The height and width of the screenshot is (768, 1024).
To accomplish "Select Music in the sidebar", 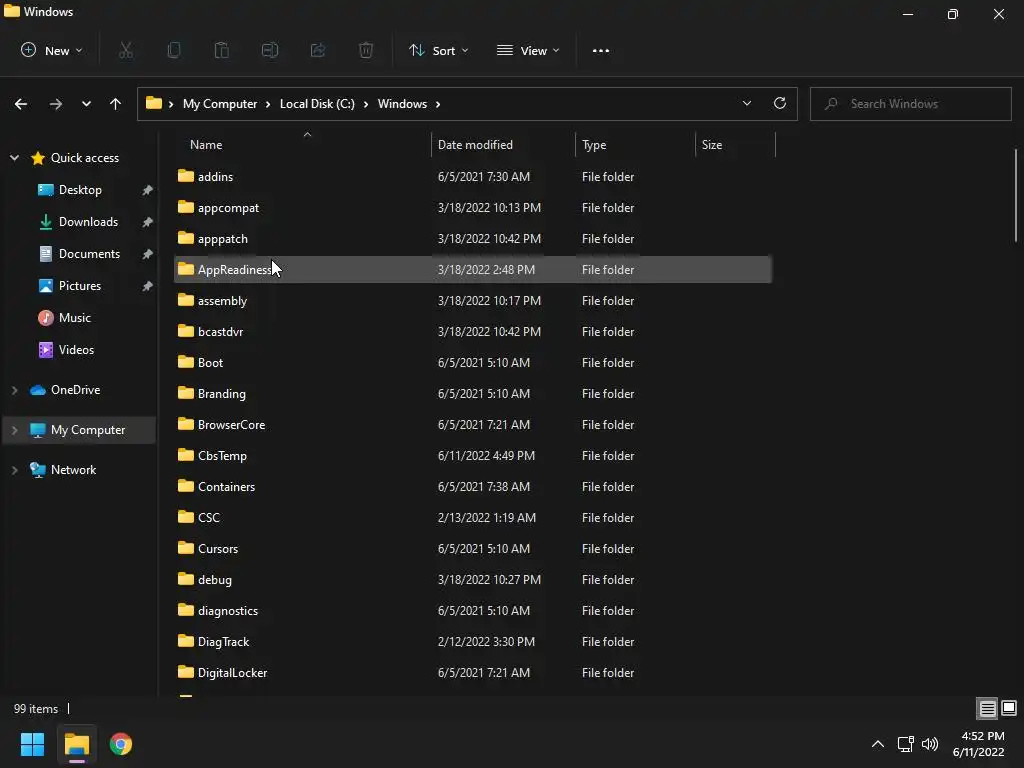I will click(x=74, y=318).
